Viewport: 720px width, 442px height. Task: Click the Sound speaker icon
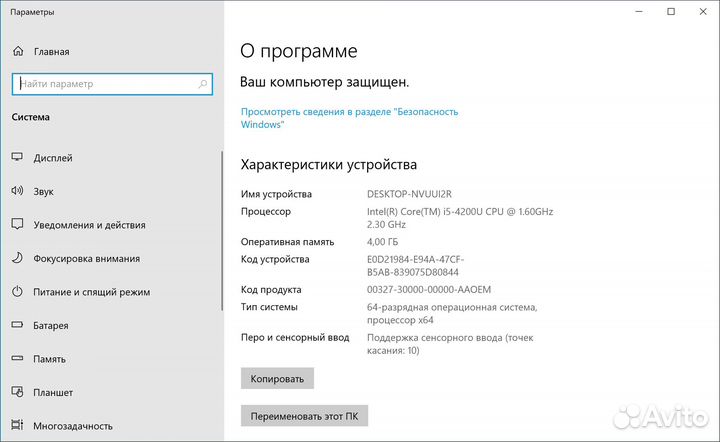(x=17, y=191)
